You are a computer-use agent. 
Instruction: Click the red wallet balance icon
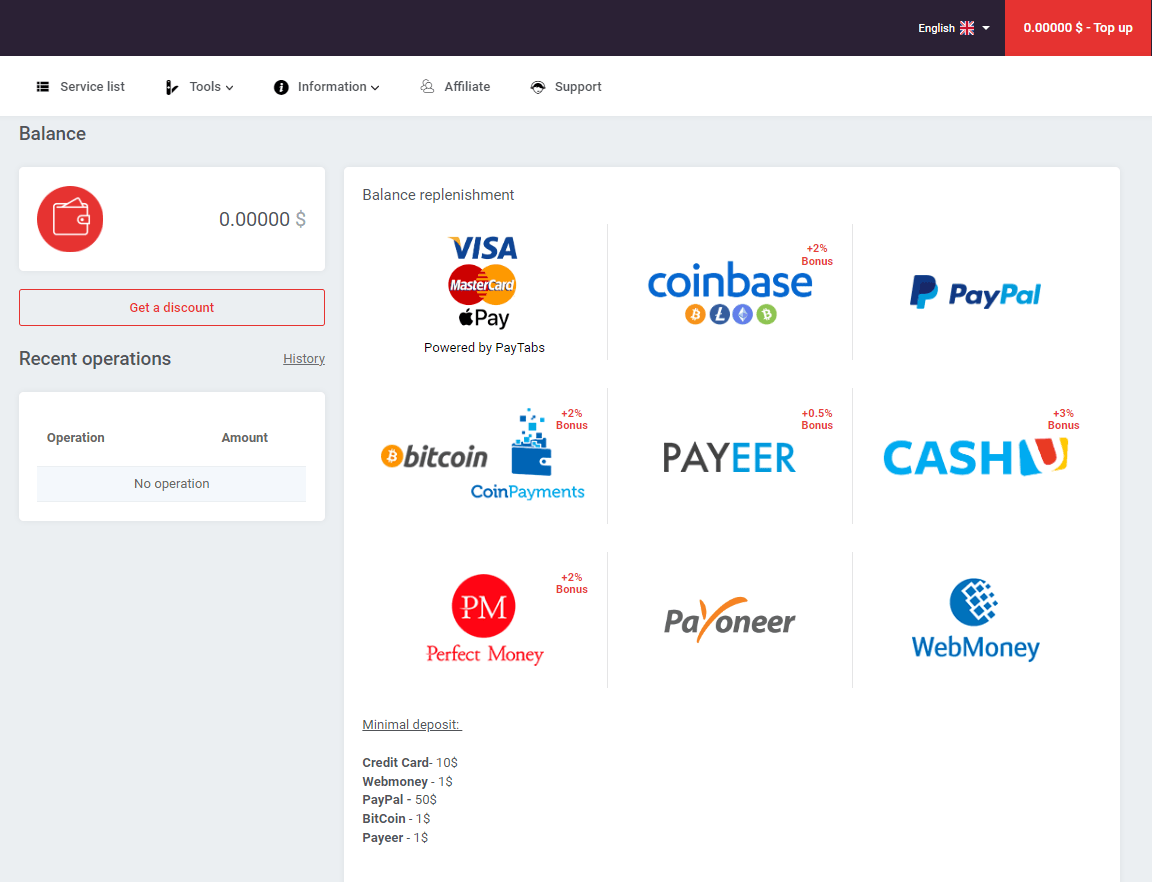70,219
